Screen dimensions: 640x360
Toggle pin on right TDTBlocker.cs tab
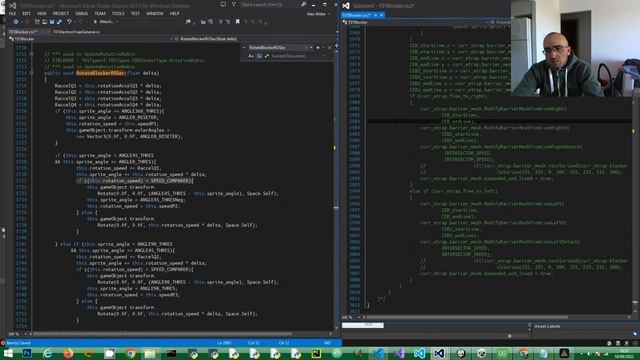pyautogui.click(x=376, y=15)
